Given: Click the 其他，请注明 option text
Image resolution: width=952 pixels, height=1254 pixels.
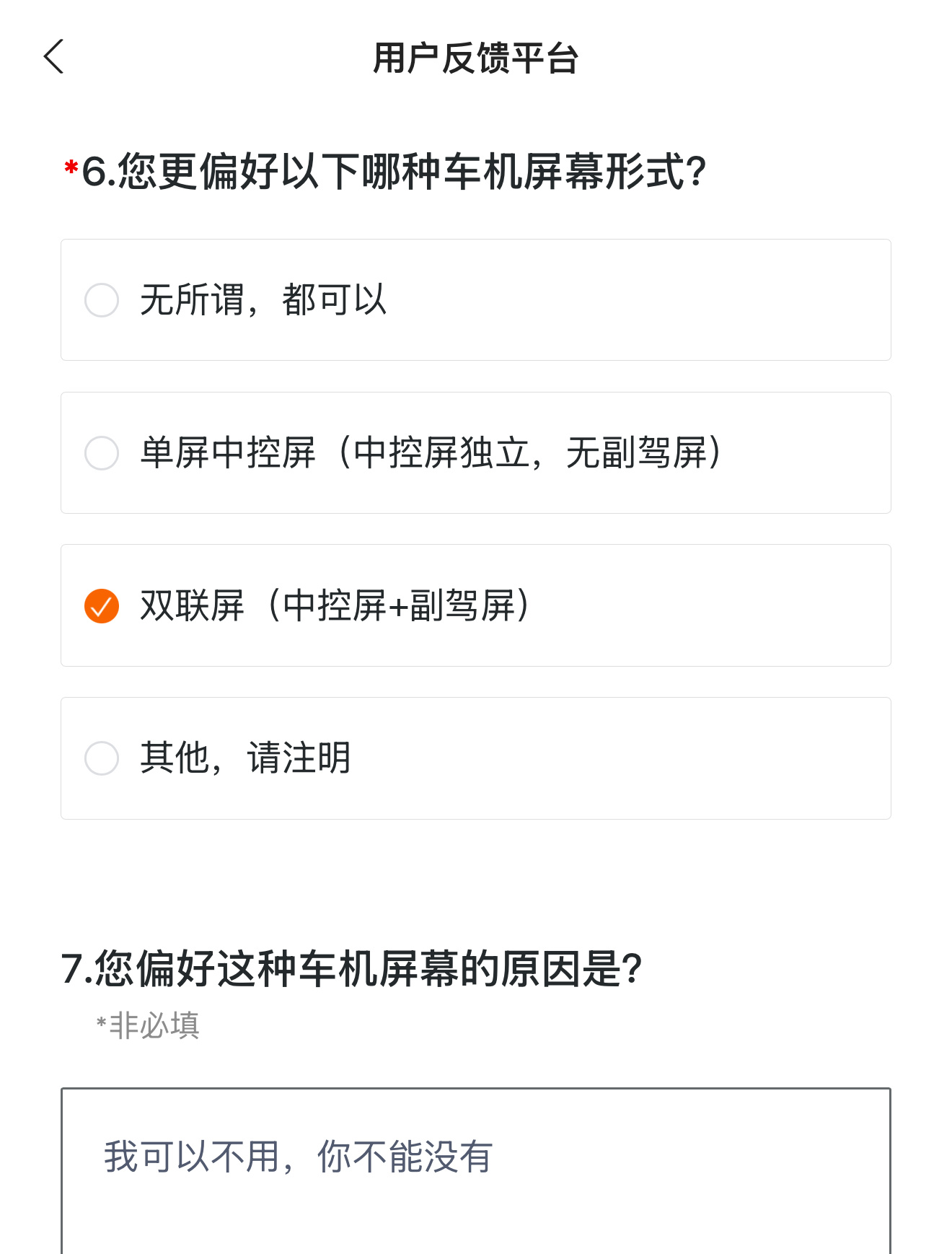Looking at the screenshot, I should 245,758.
